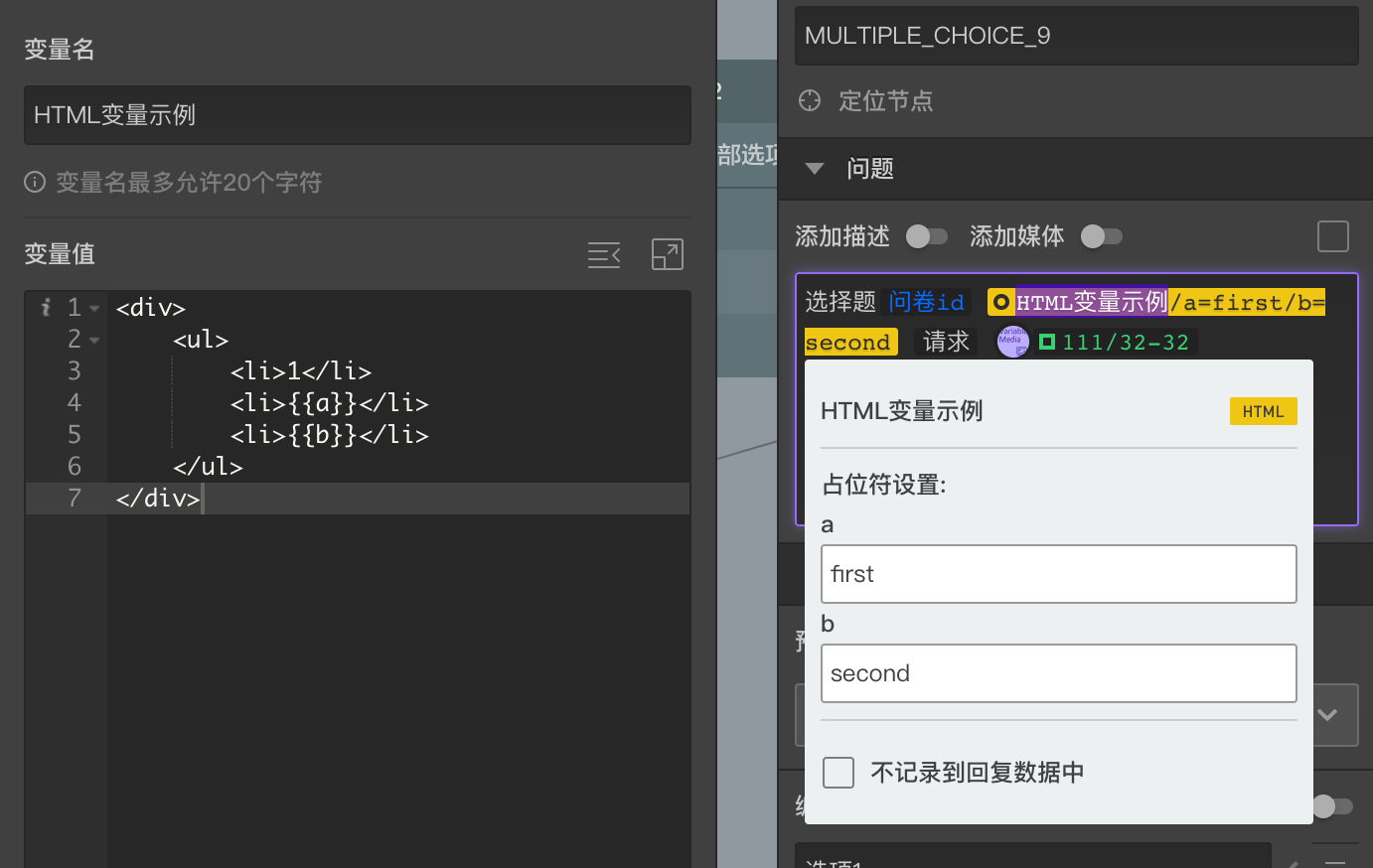Tick the empty checkbox right of 添加媒体

point(1332,236)
